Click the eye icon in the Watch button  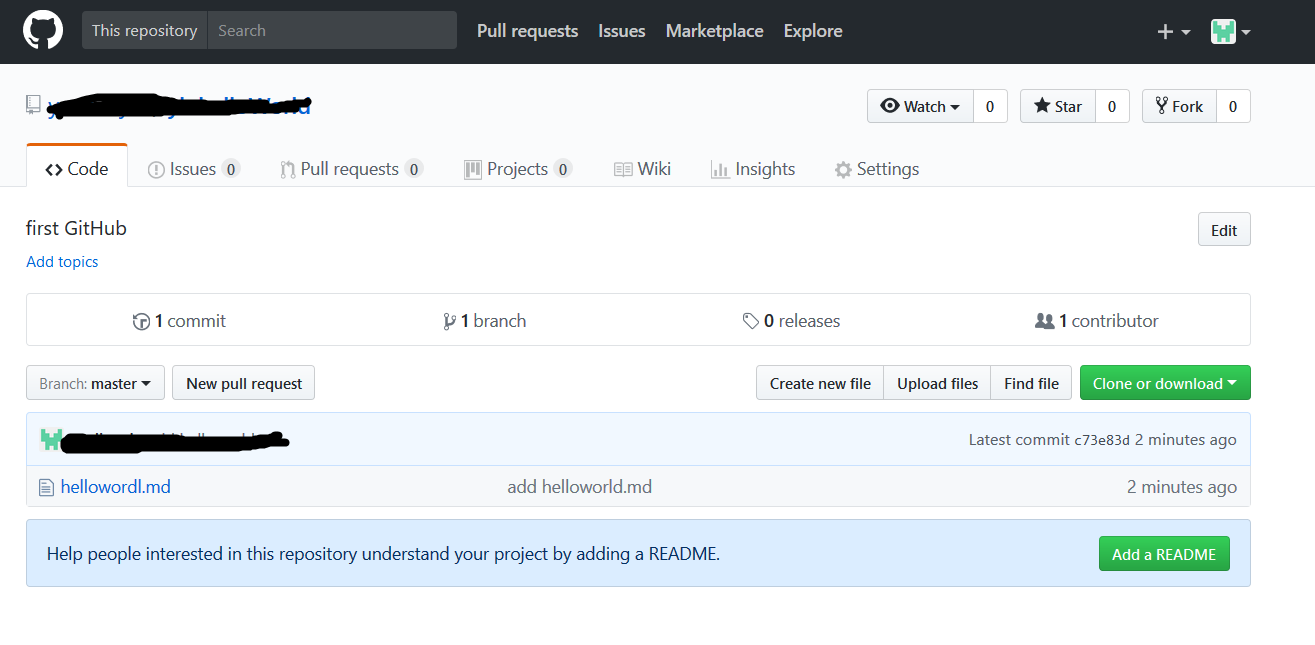[x=889, y=106]
